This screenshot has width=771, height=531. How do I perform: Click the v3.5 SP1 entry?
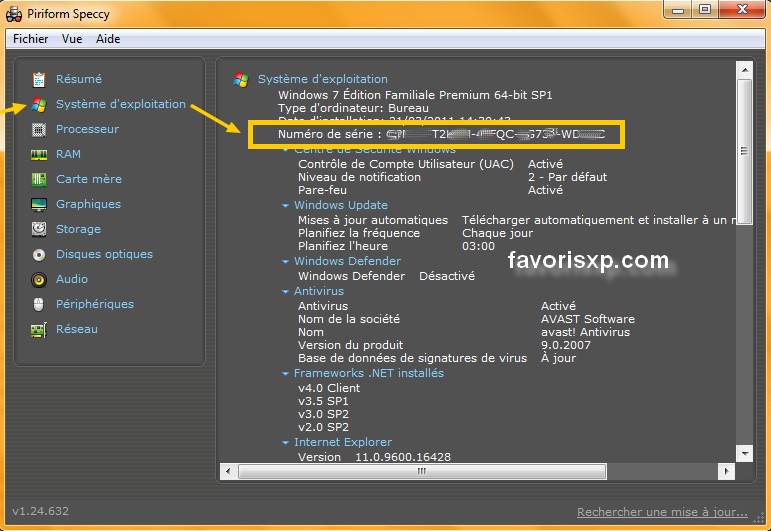[323, 401]
